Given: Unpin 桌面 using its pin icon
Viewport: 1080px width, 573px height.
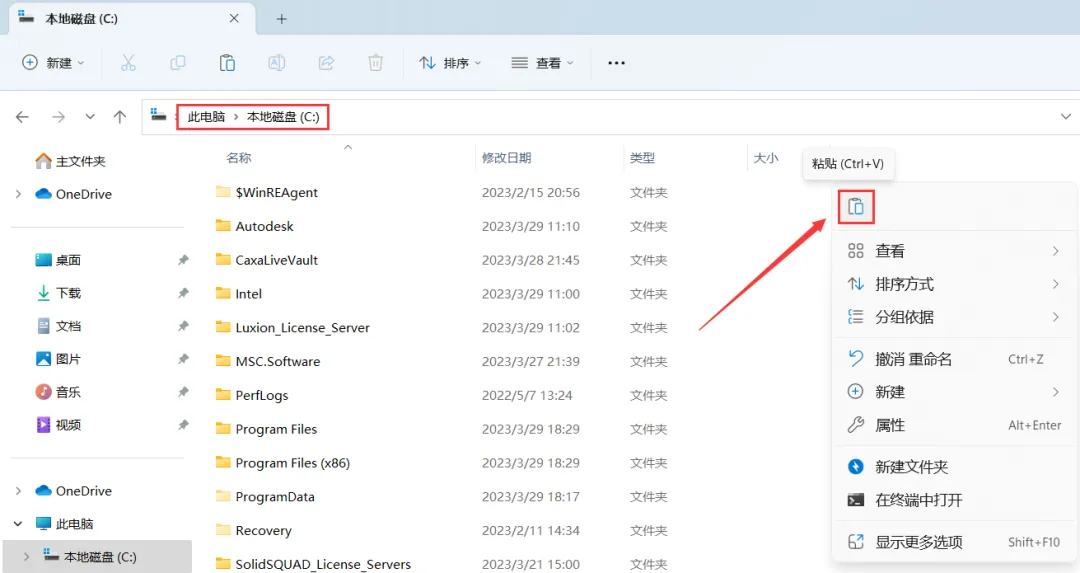Looking at the screenshot, I should coord(183,260).
